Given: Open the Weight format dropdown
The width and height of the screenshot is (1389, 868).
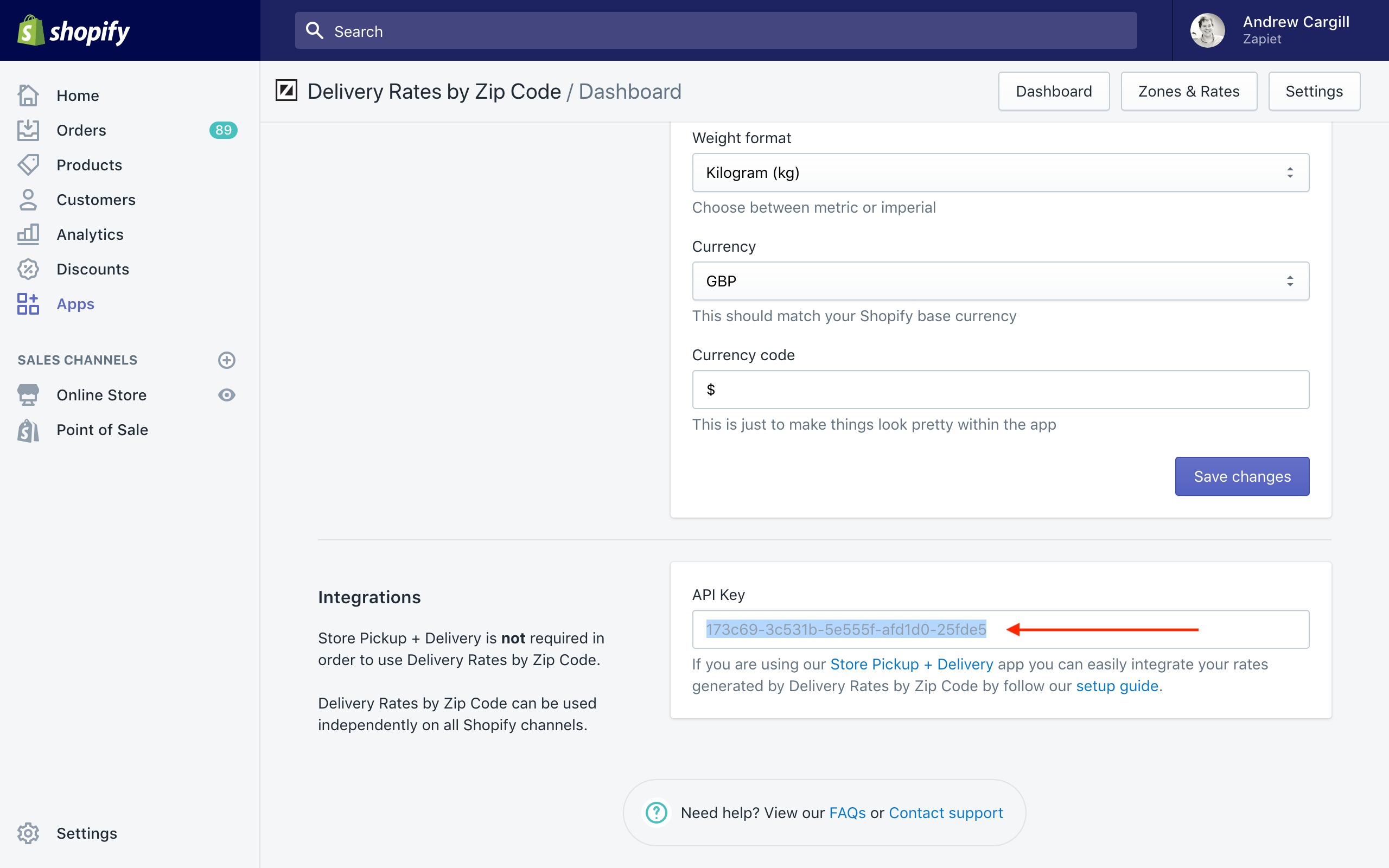Looking at the screenshot, I should pyautogui.click(x=1001, y=172).
